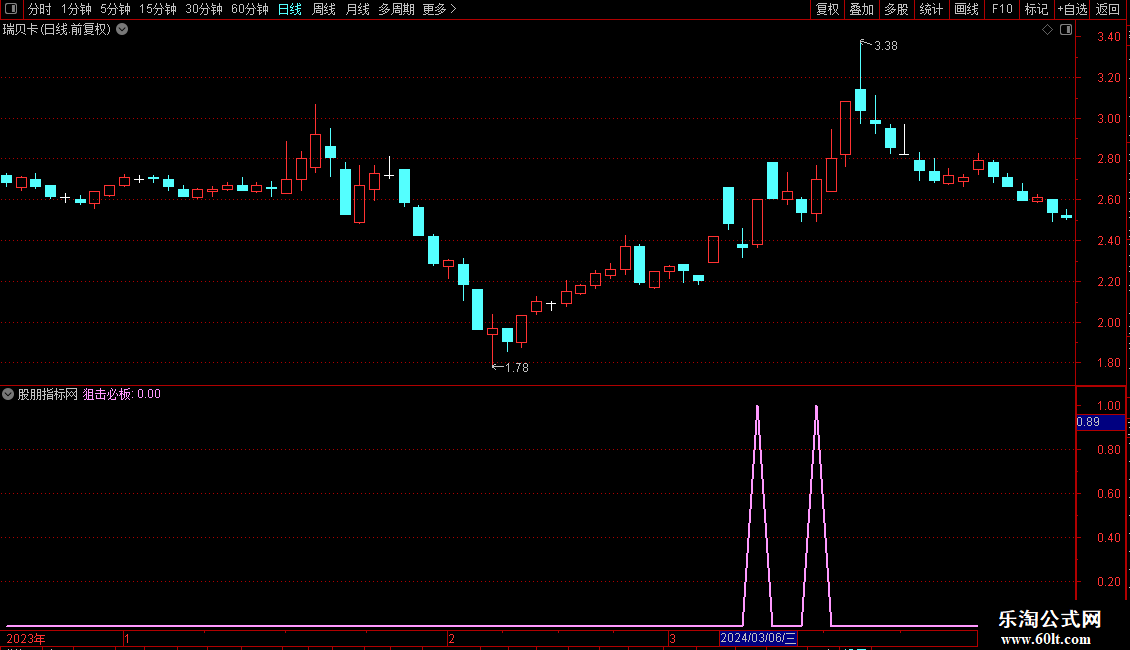
Task: Select the 15分钟 period tab
Action: click(157, 9)
